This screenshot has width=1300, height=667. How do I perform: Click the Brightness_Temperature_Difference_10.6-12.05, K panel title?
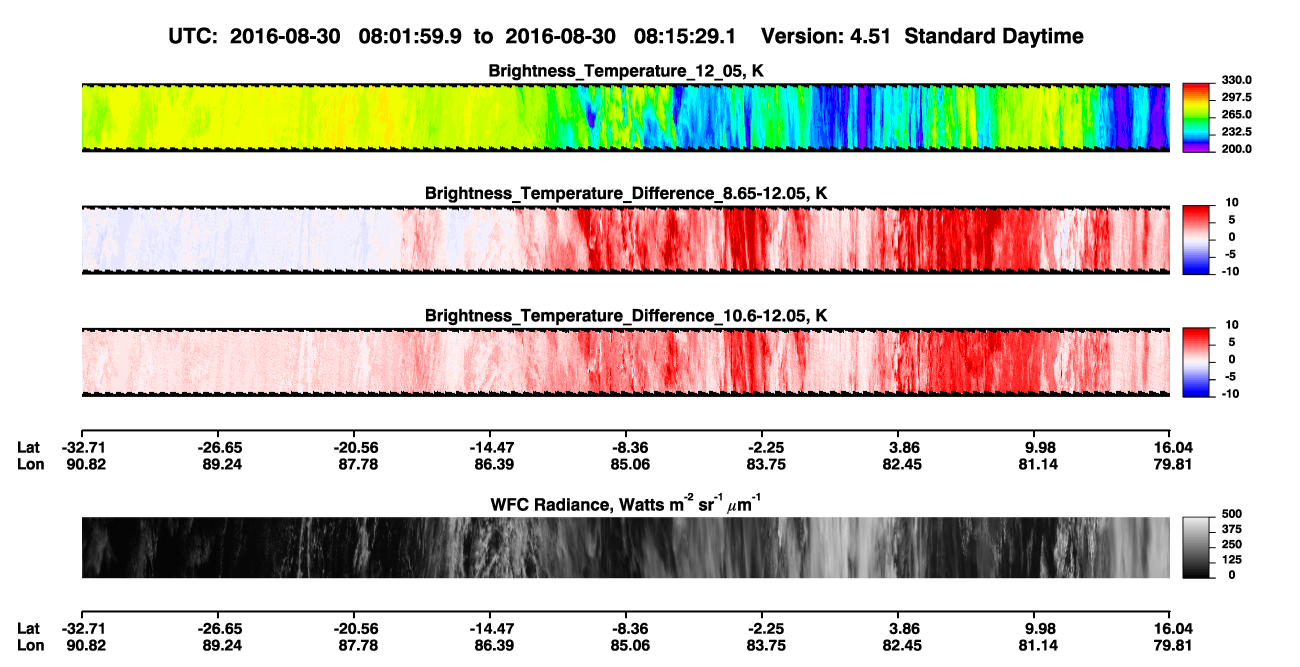626,316
